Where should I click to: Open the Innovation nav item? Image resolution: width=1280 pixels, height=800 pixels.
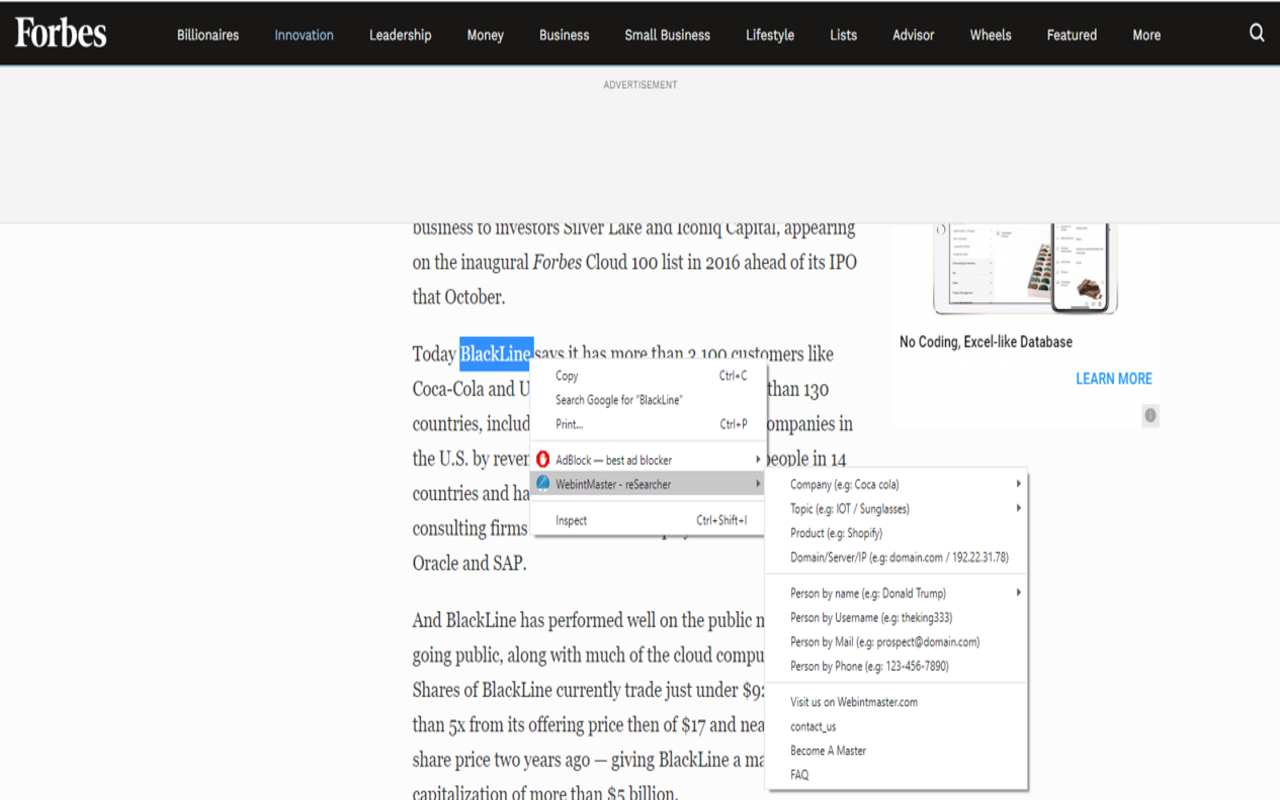[304, 35]
